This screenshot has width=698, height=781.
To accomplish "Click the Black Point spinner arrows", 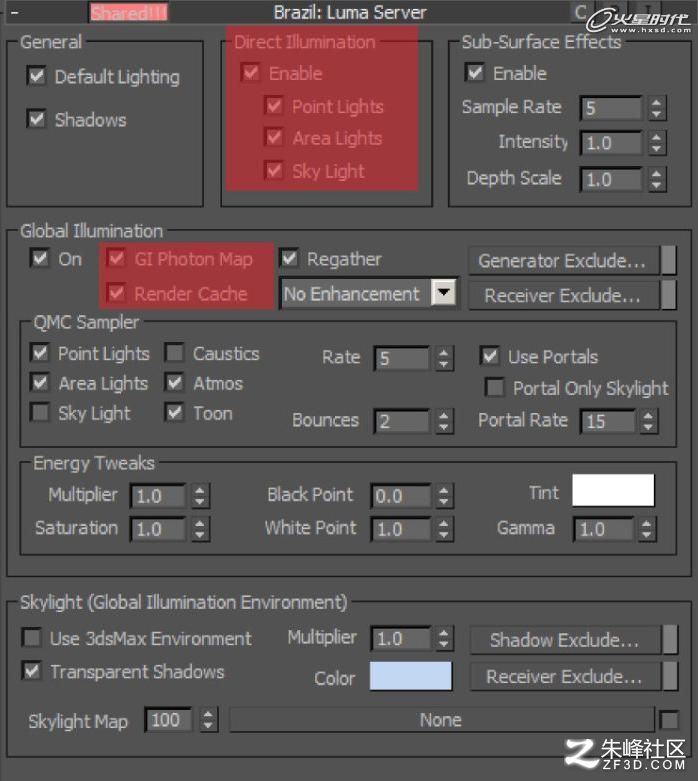I will click(443, 496).
